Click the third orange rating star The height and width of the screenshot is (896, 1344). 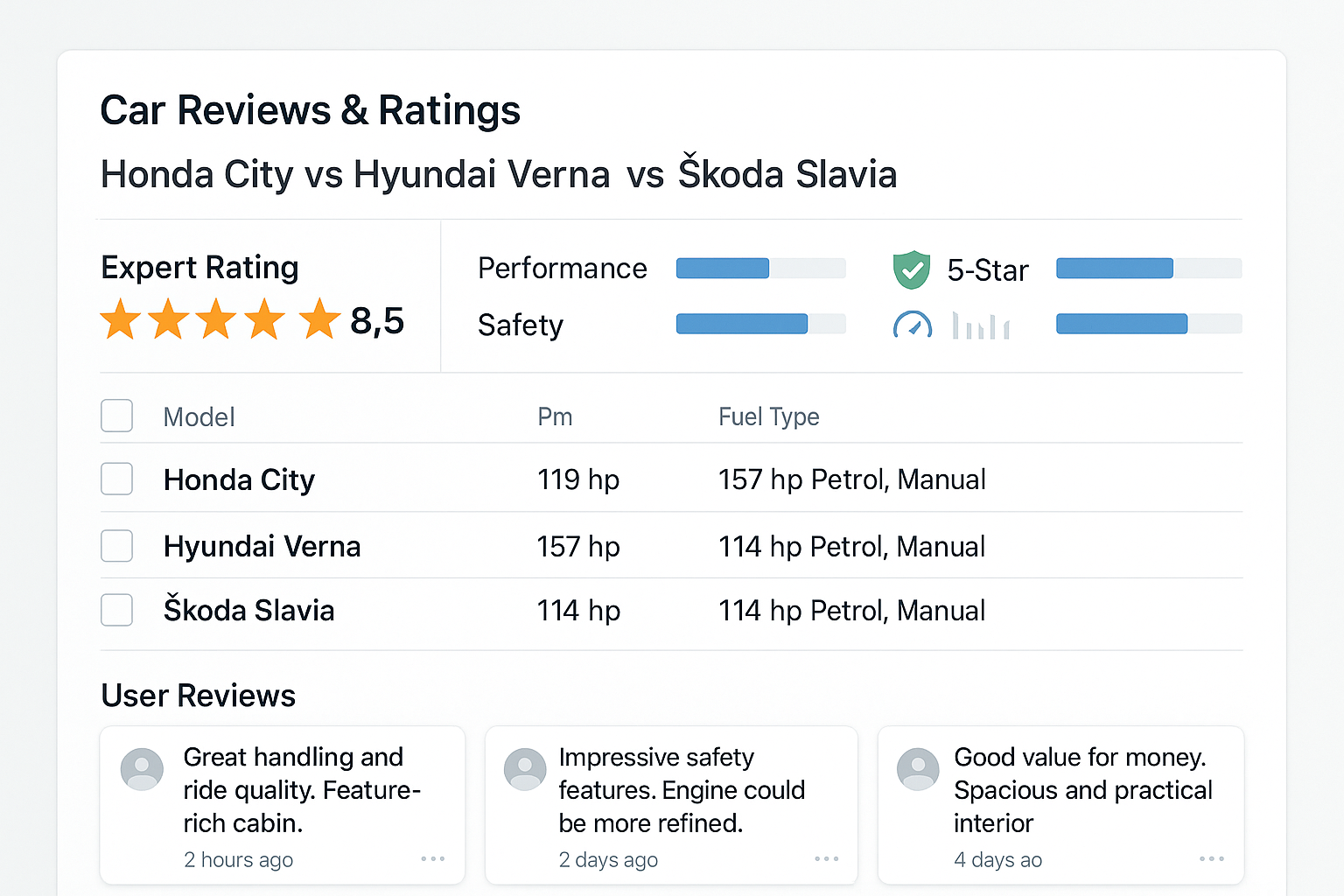[x=216, y=319]
